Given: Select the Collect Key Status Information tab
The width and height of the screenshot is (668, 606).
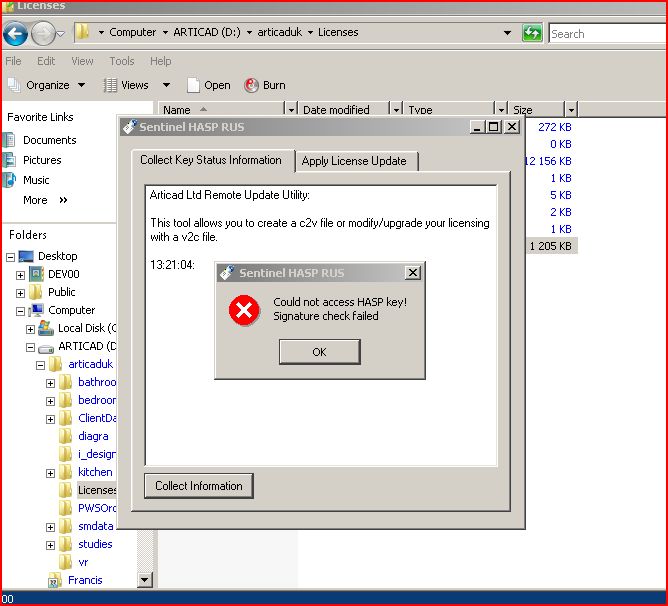Looking at the screenshot, I should 211,160.
